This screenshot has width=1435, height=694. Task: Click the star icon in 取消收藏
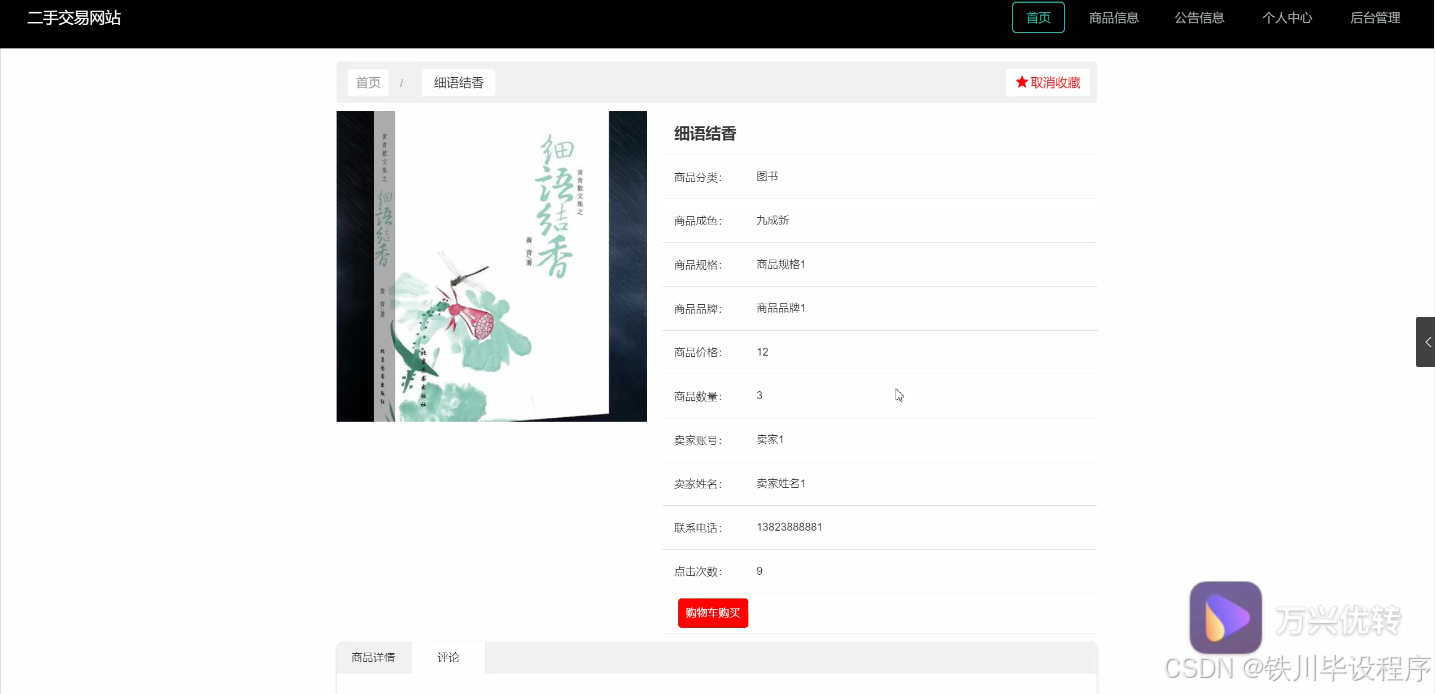(1022, 82)
